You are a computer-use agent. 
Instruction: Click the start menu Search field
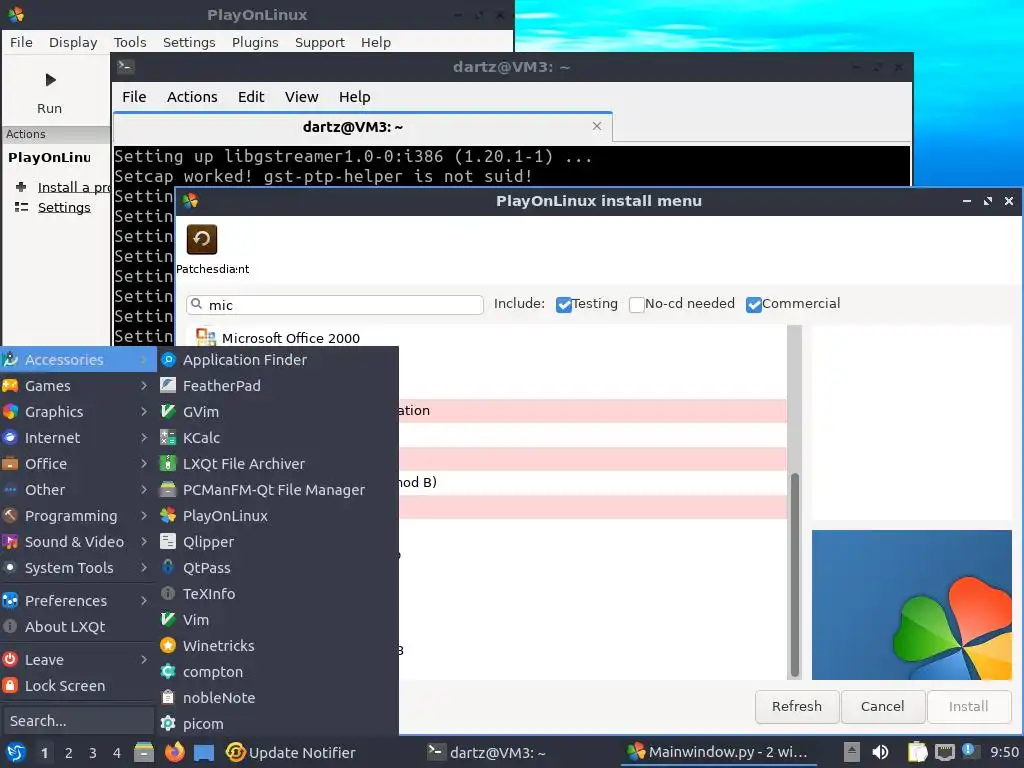[77, 721]
